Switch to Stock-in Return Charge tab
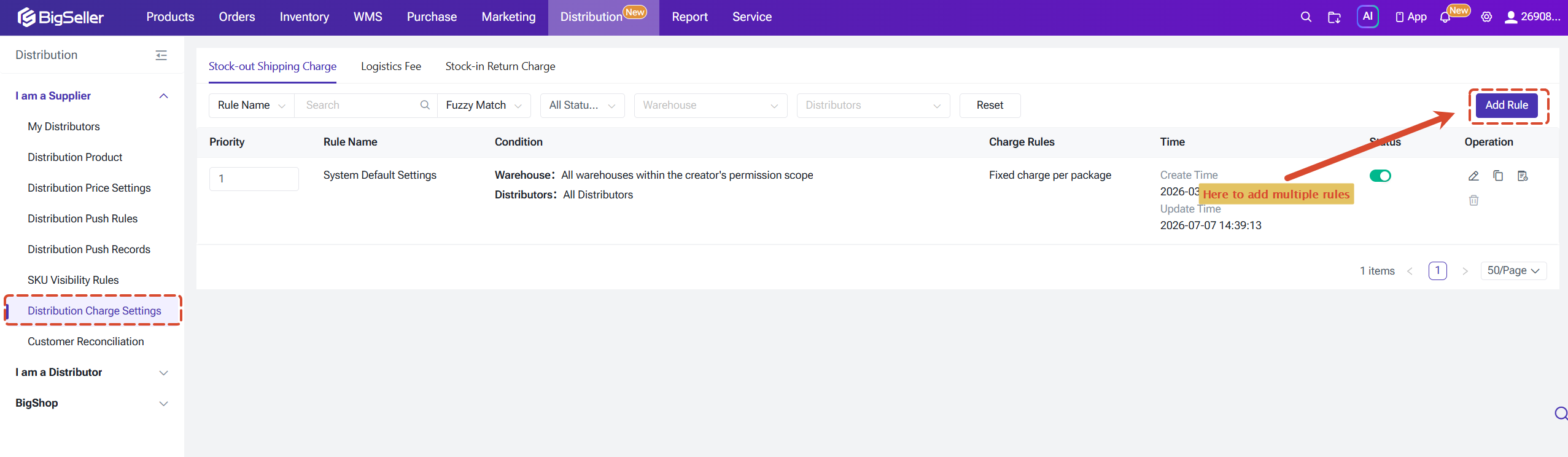1568x457 pixels. [x=500, y=66]
